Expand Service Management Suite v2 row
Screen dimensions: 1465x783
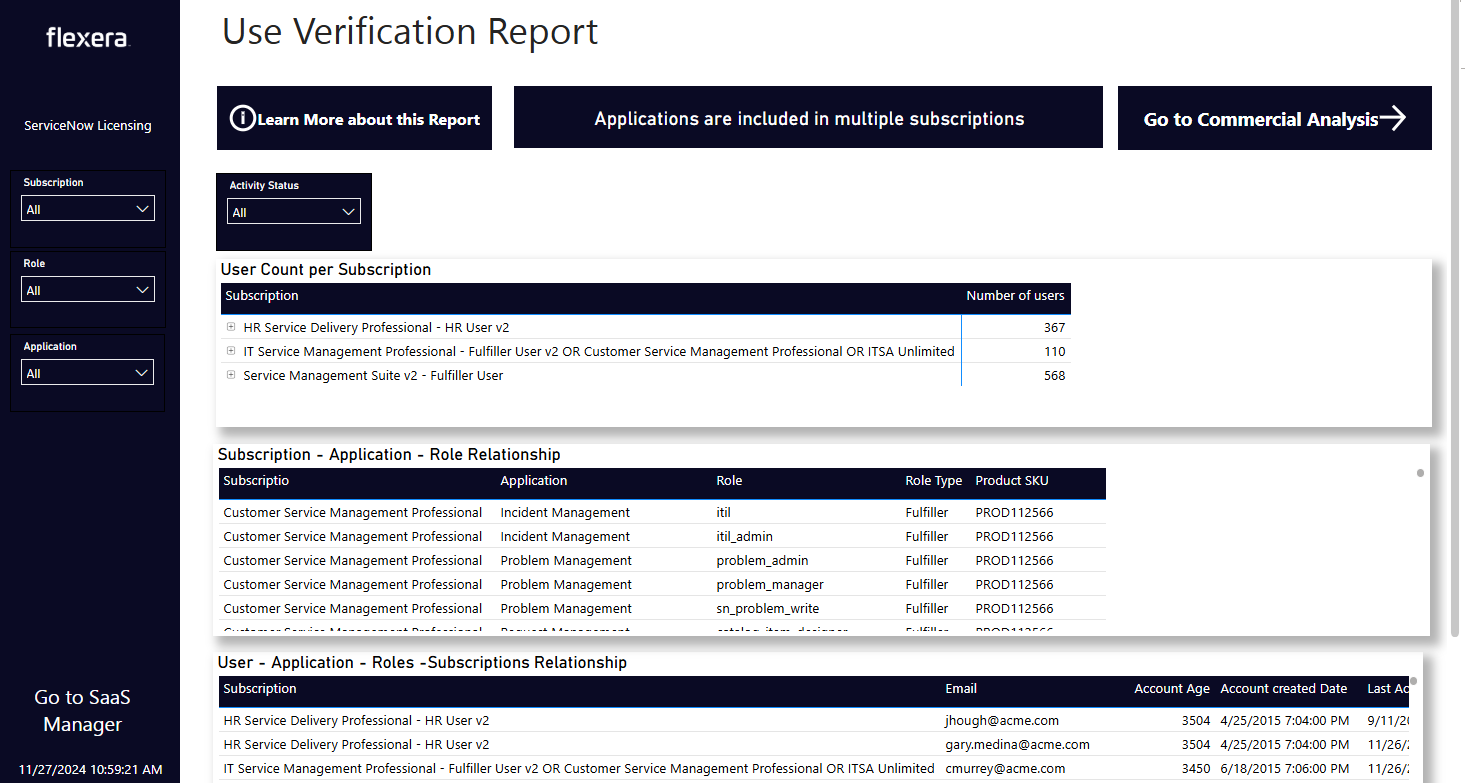(x=231, y=375)
